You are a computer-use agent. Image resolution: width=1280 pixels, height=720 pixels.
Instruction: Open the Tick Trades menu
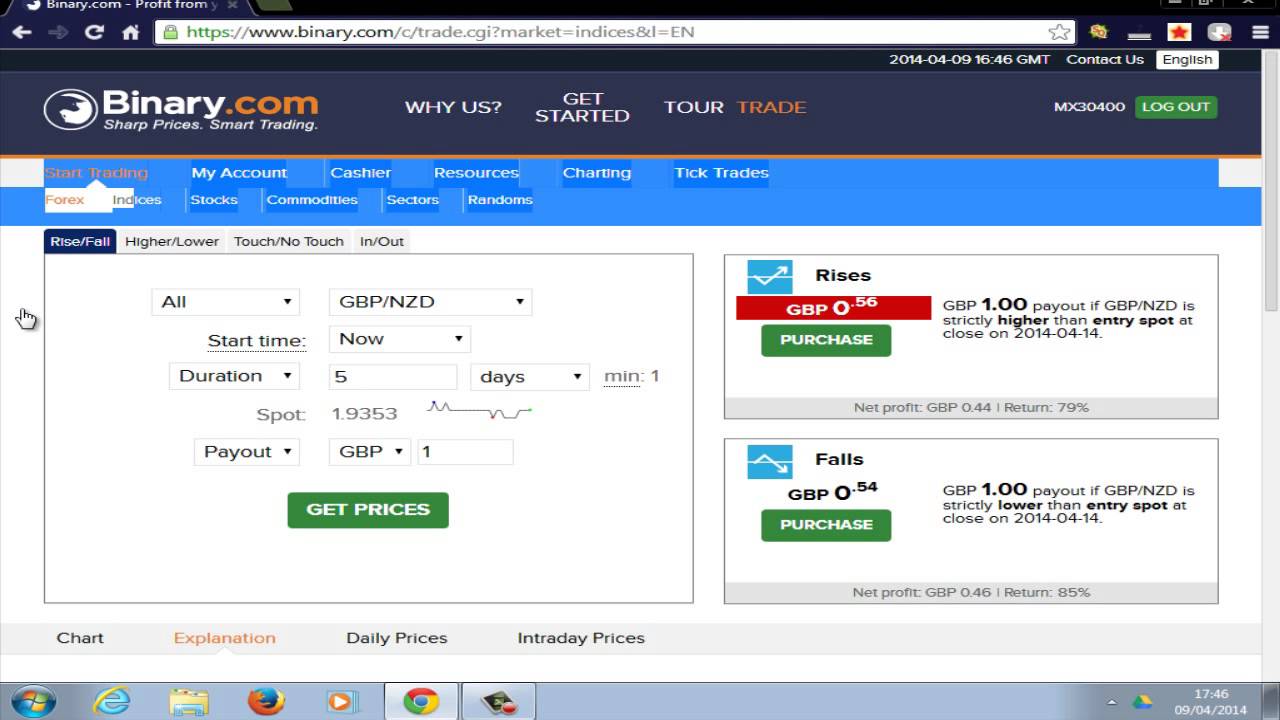(721, 173)
